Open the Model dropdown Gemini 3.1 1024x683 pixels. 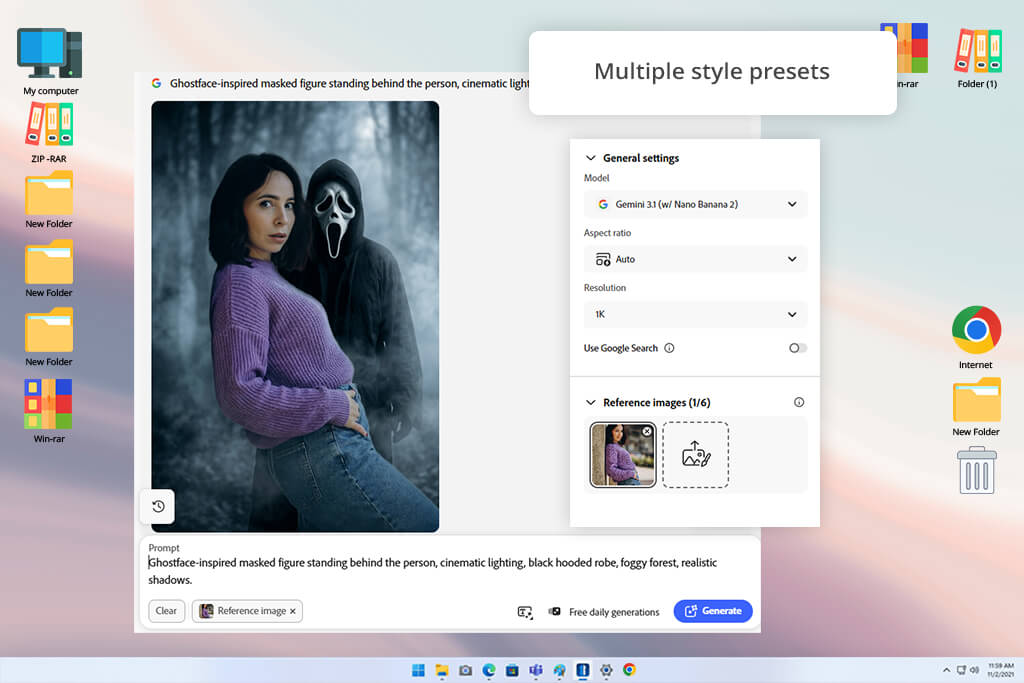[696, 204]
